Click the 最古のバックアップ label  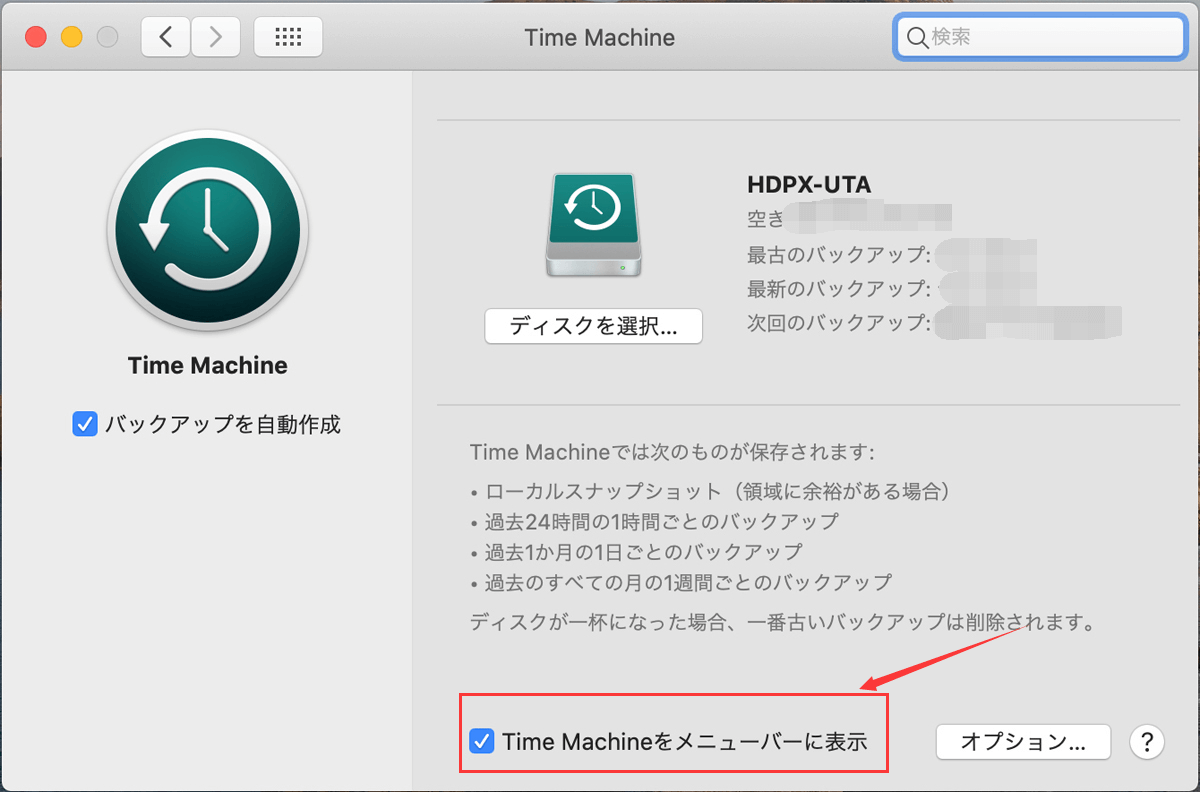[x=838, y=253]
